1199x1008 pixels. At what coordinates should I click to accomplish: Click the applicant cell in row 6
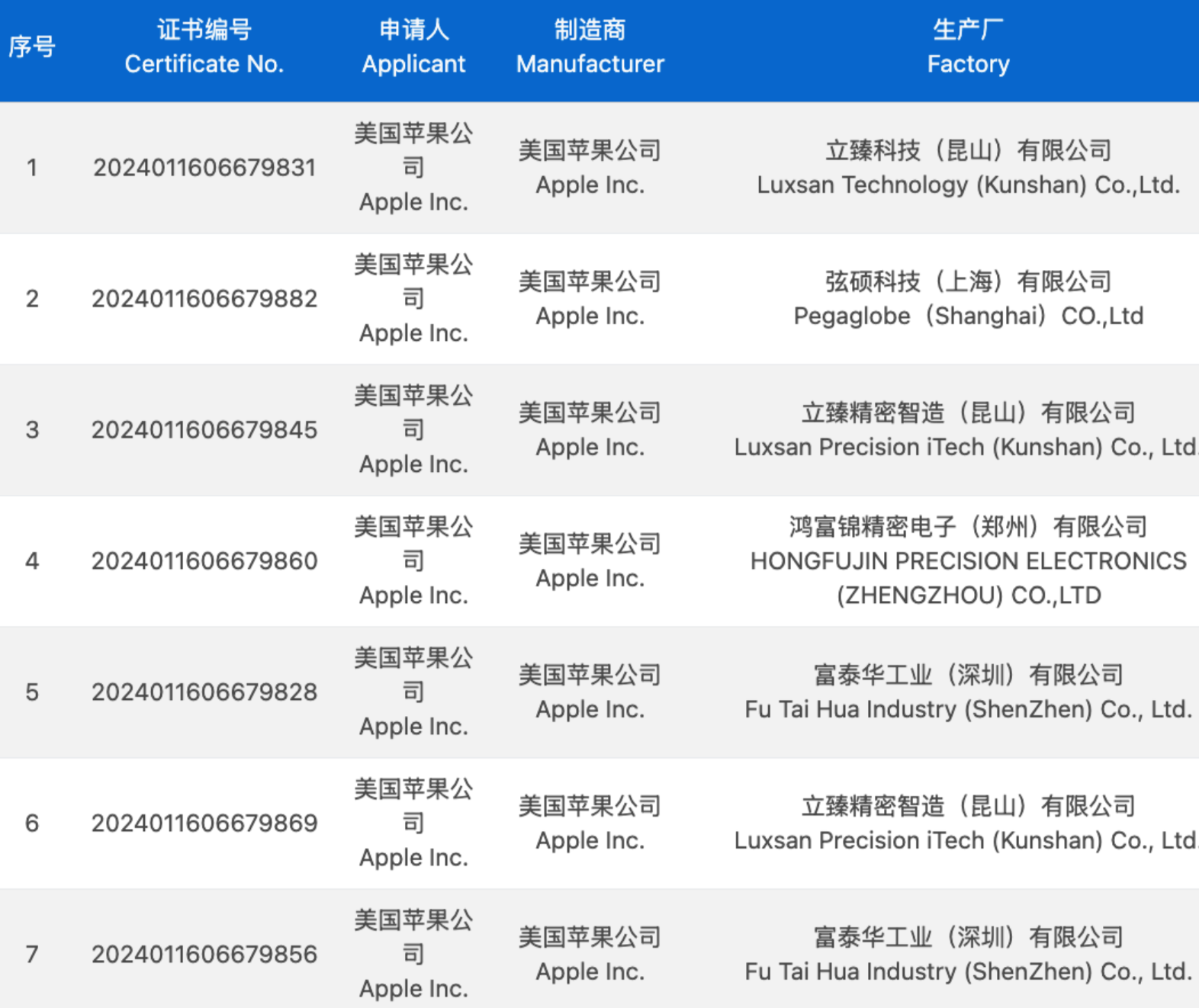(x=413, y=823)
